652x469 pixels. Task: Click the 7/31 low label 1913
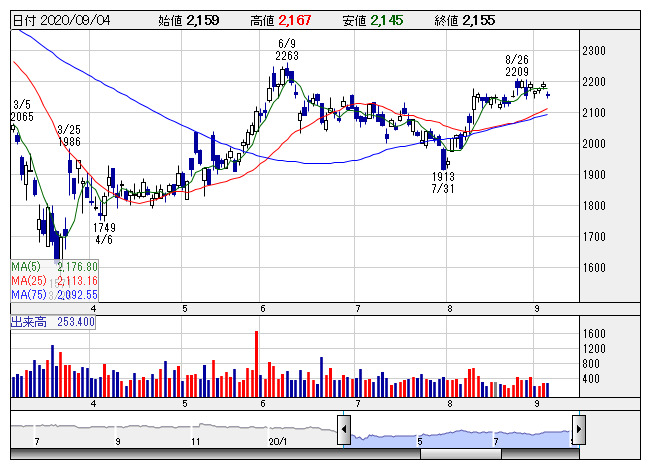pos(443,175)
